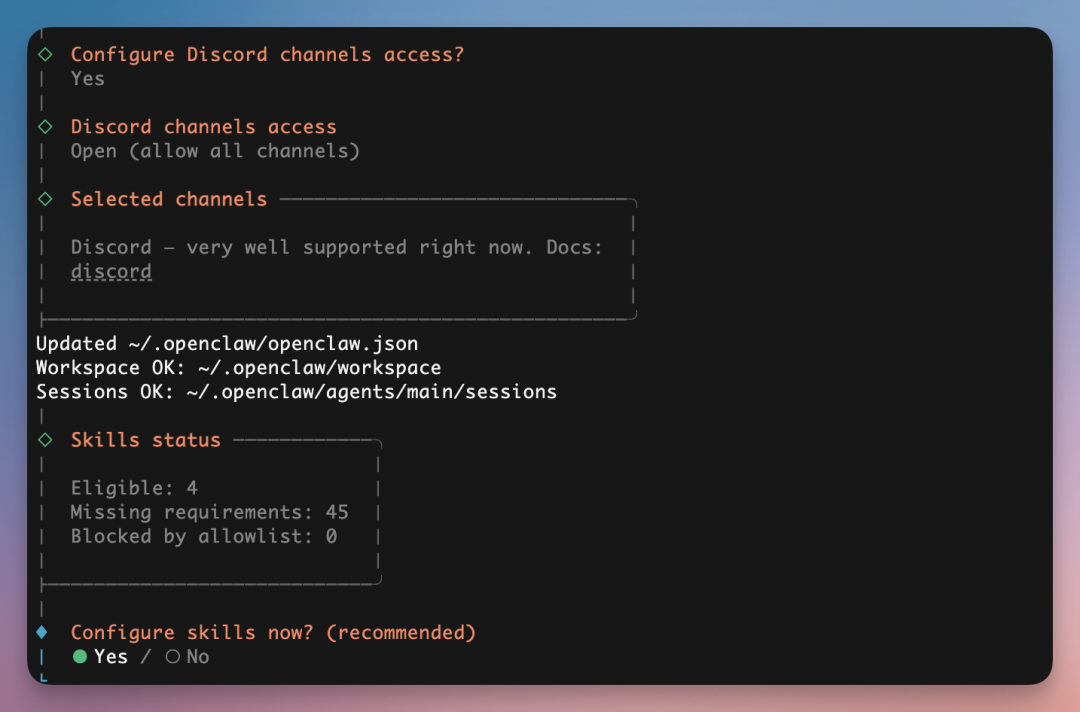
Task: Click the Missing requirements: 45 line
Action: (209, 512)
